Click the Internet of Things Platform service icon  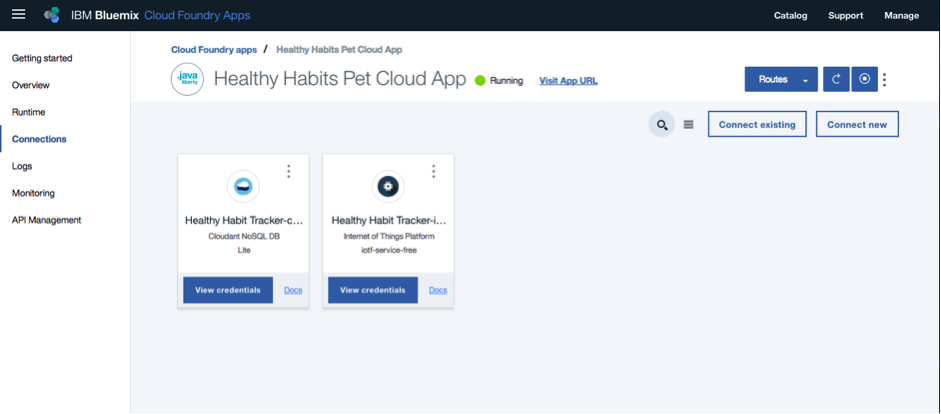coord(388,187)
